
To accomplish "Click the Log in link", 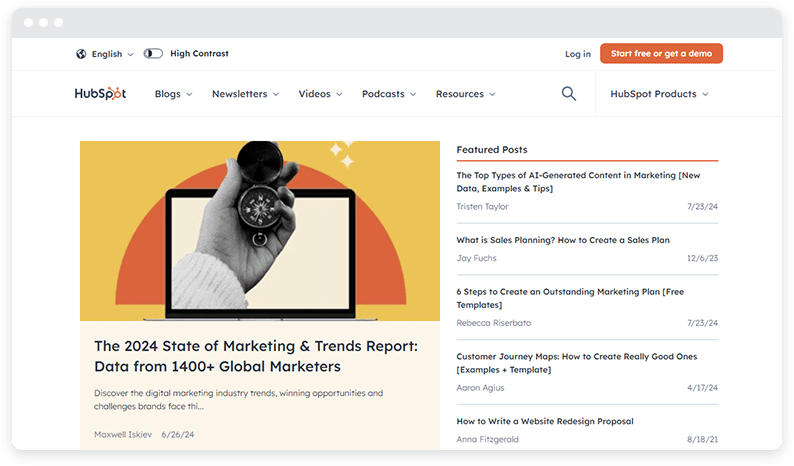I will [578, 54].
